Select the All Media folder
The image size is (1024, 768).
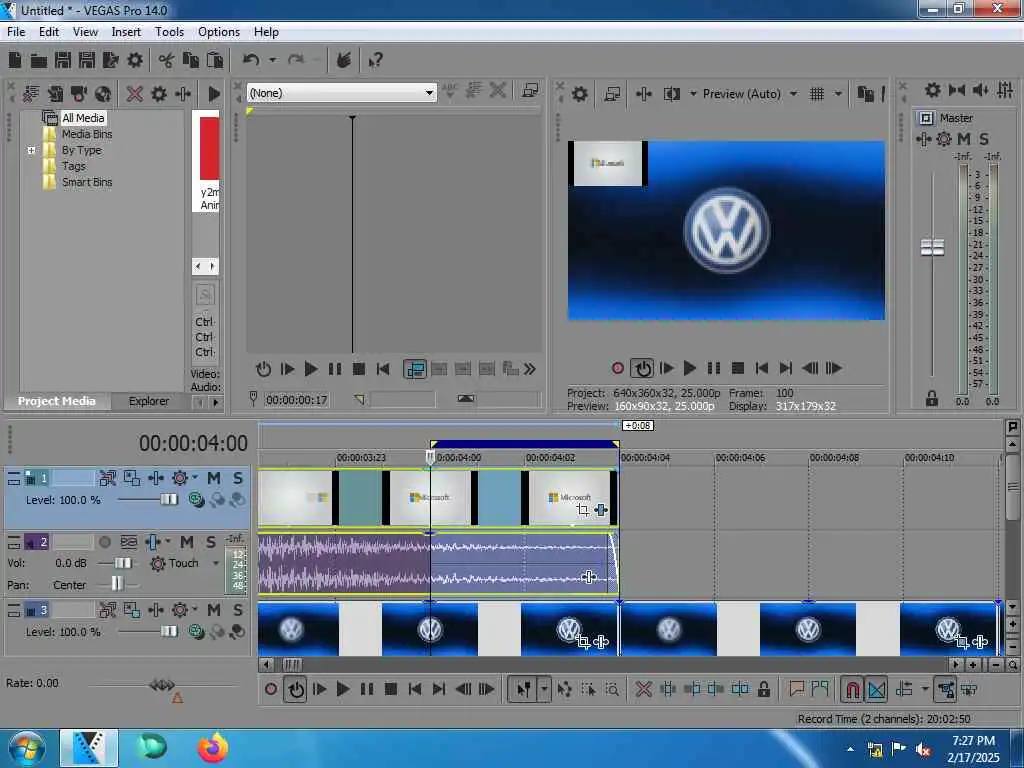pyautogui.click(x=83, y=118)
